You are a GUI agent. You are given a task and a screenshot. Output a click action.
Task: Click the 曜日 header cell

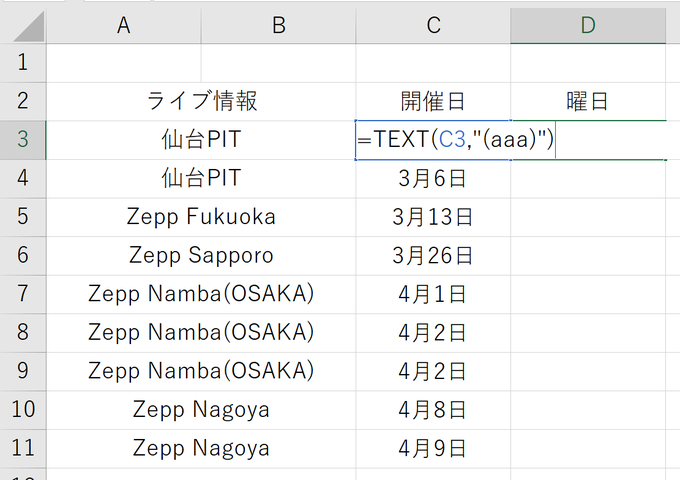pyautogui.click(x=588, y=101)
